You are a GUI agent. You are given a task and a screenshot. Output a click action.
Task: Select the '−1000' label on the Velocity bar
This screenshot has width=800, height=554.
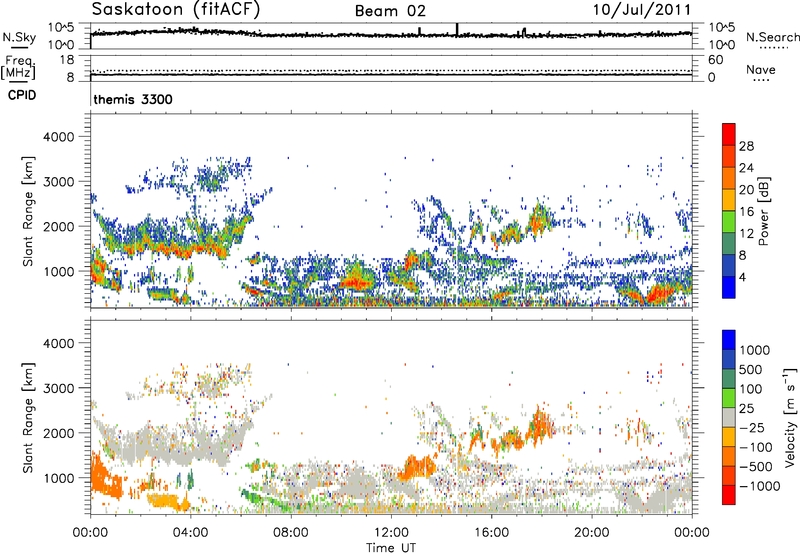click(x=759, y=486)
